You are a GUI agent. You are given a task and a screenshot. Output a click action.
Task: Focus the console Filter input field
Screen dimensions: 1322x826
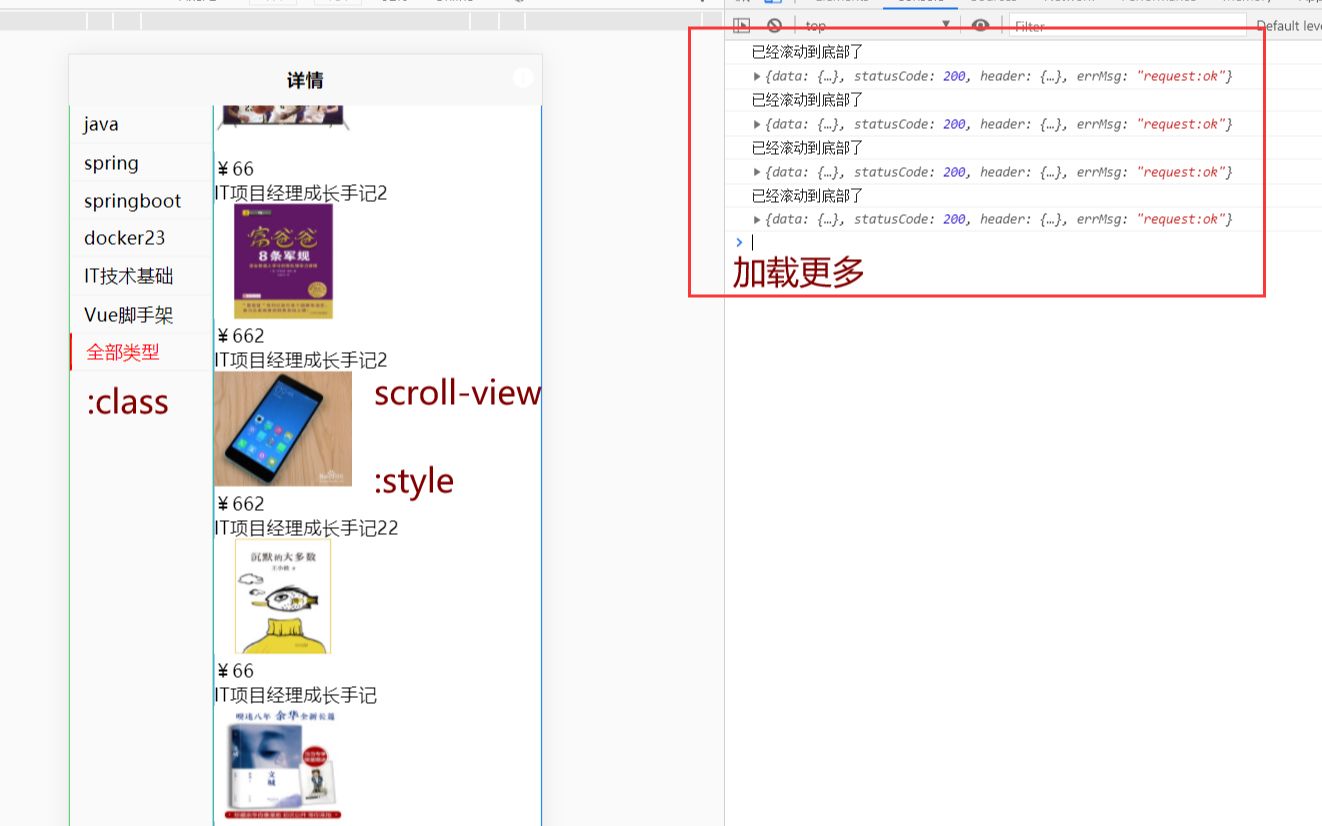pos(1126,27)
